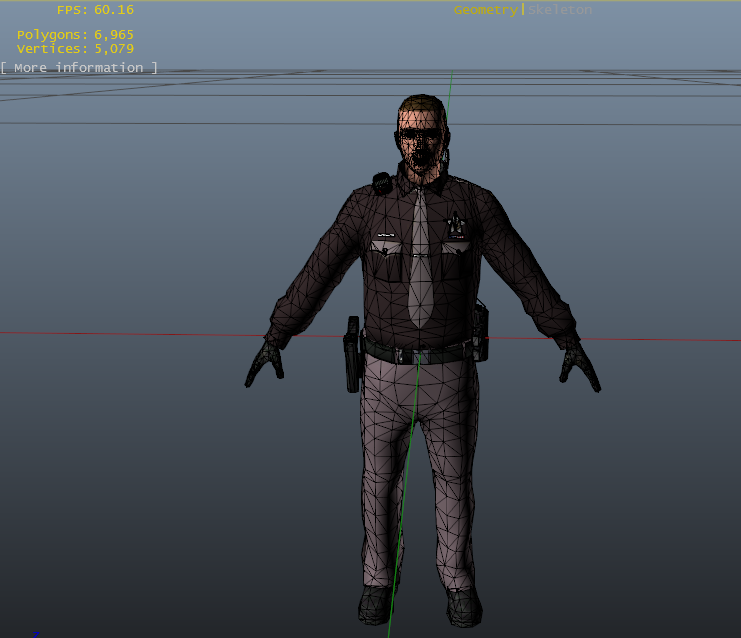The width and height of the screenshot is (741, 638).
Task: Switch to the Geometry view tab
Action: coord(485,10)
